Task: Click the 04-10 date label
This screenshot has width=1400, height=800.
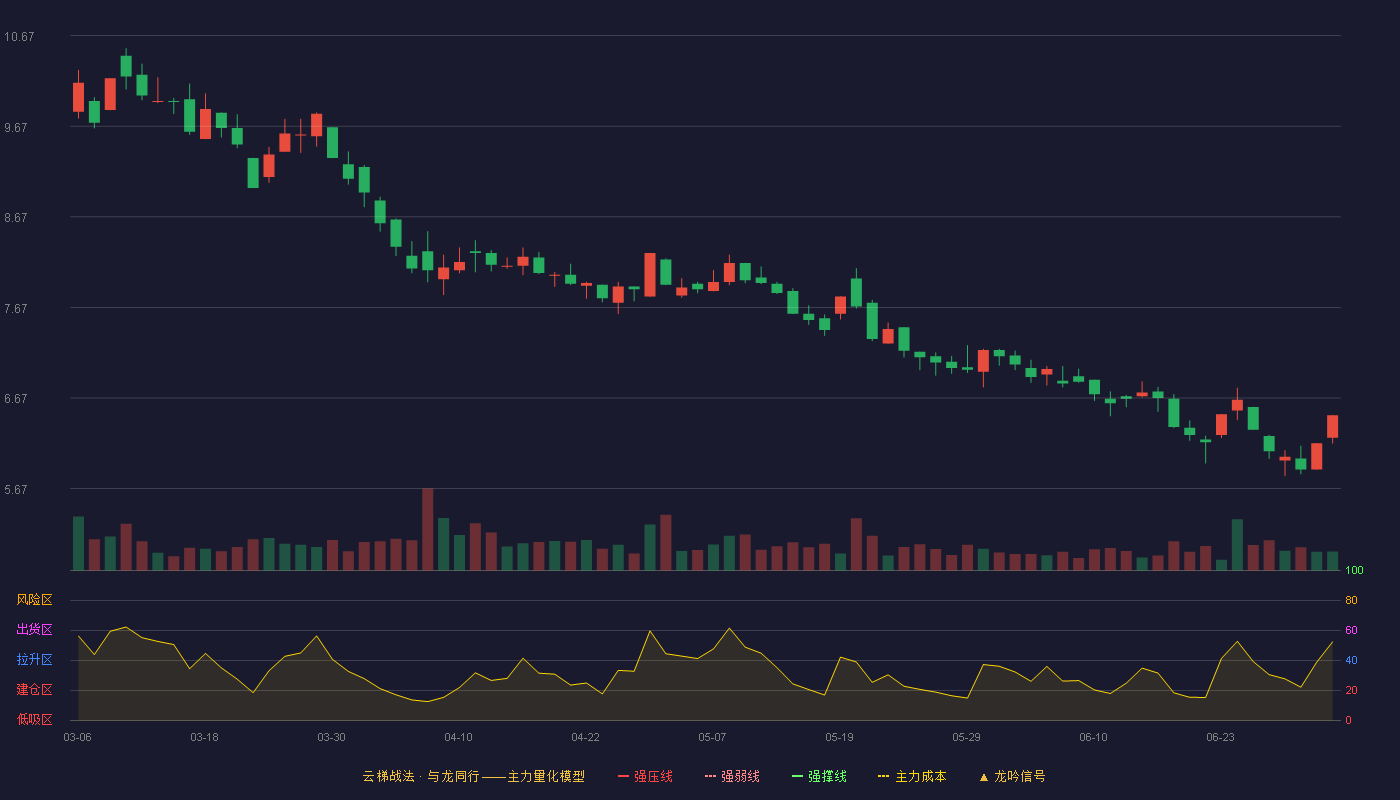Action: pos(458,737)
